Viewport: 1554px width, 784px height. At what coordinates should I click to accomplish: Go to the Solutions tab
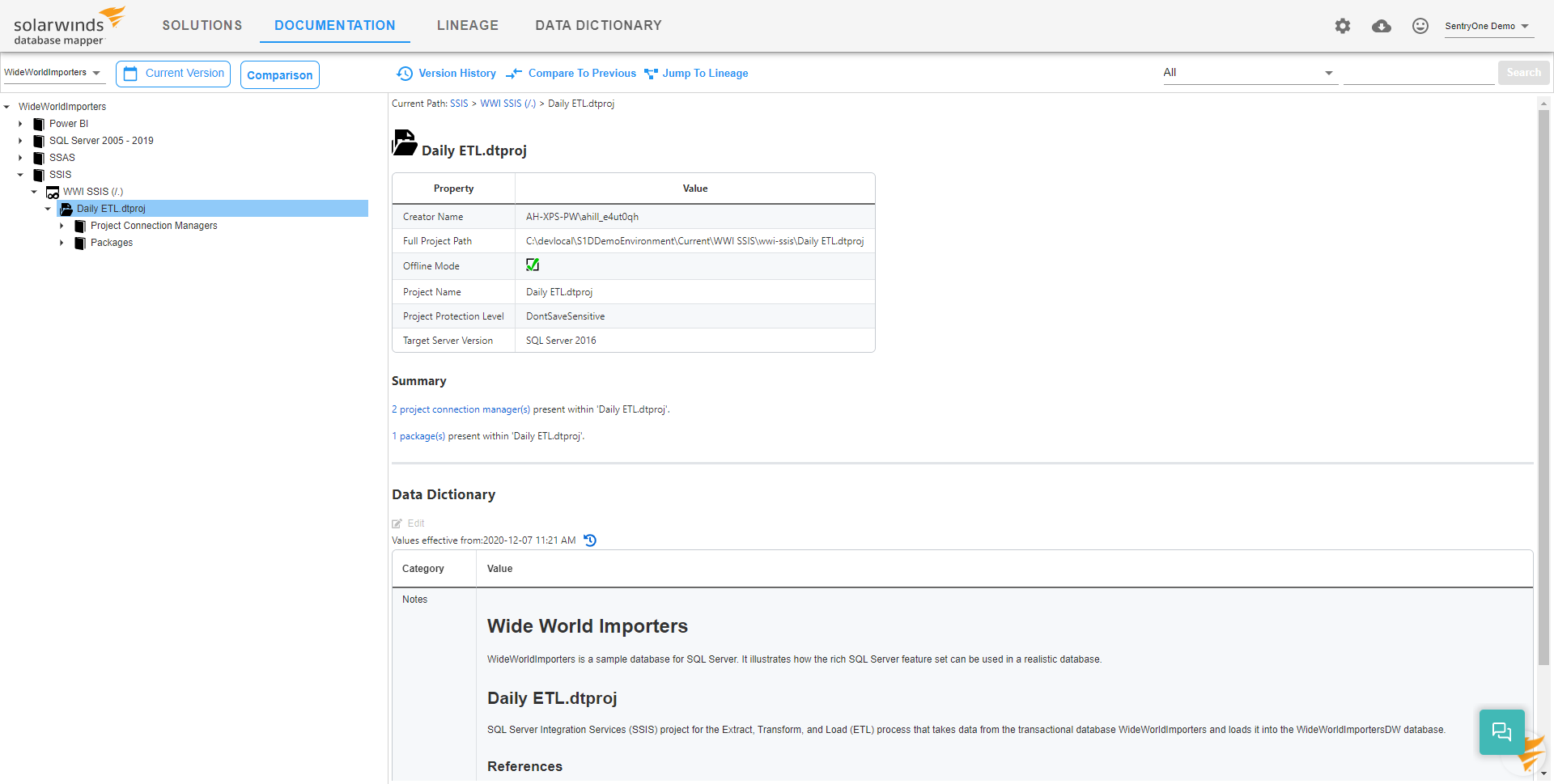click(202, 25)
